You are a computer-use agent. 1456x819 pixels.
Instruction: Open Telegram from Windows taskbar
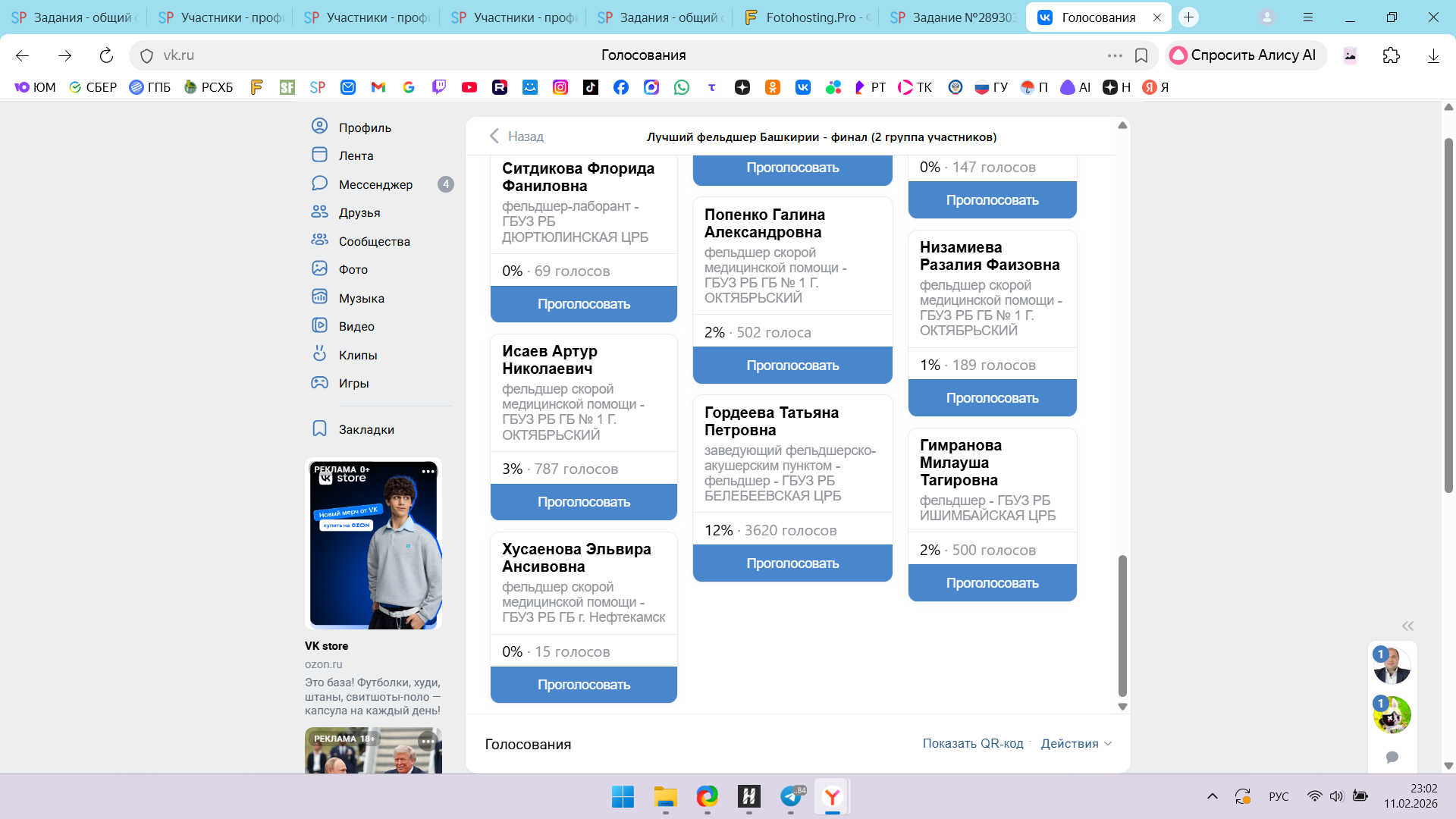click(x=791, y=797)
